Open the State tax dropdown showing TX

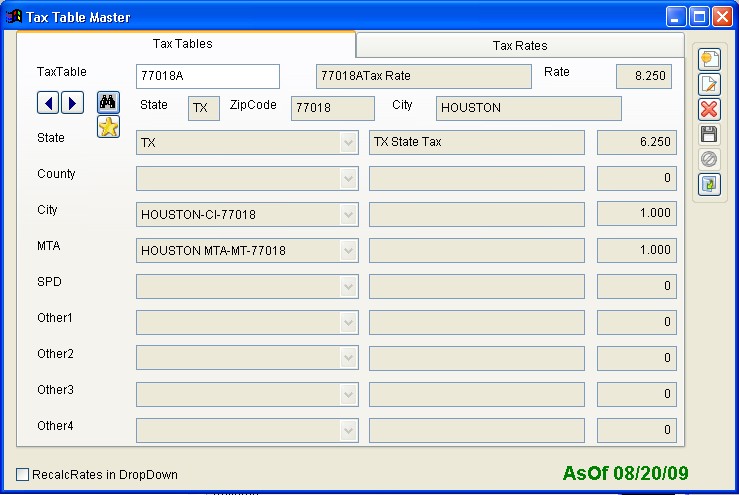(348, 143)
